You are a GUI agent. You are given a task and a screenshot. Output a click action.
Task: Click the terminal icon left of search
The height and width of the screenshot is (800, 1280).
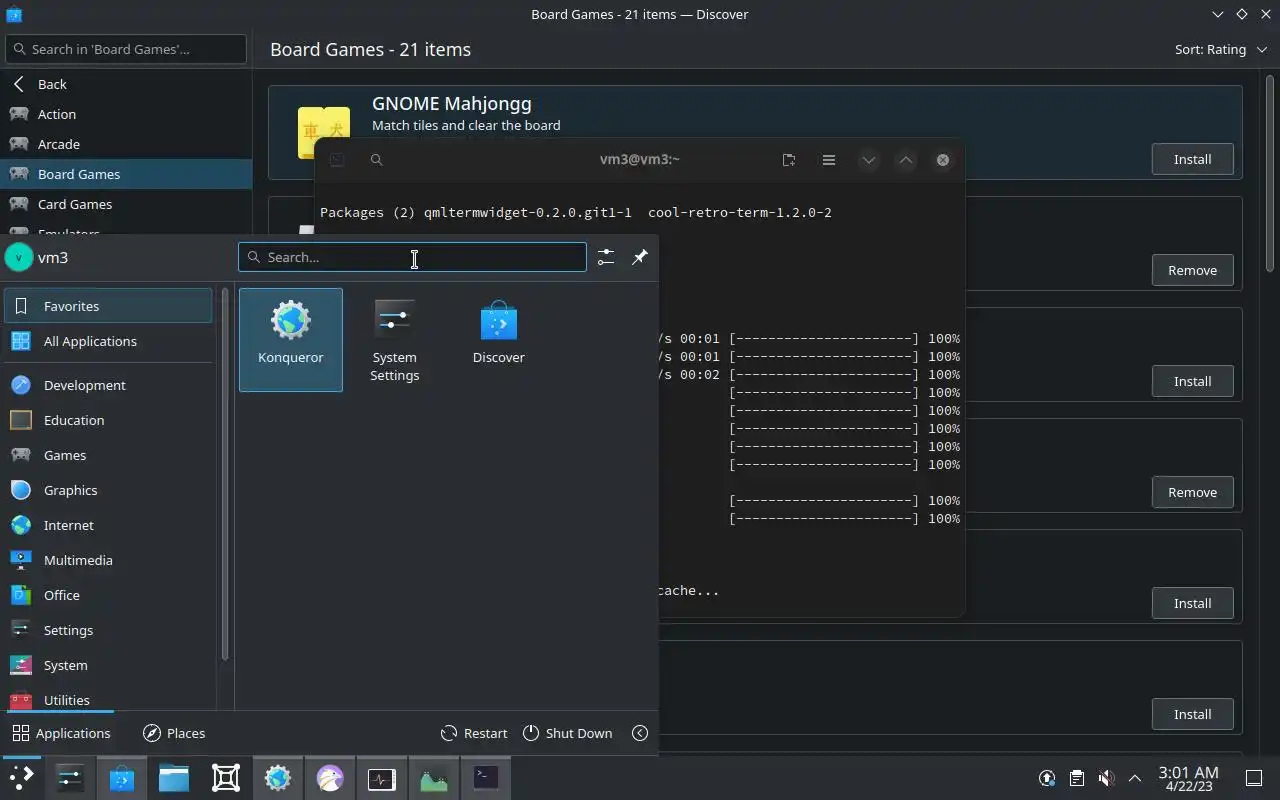(x=337, y=160)
